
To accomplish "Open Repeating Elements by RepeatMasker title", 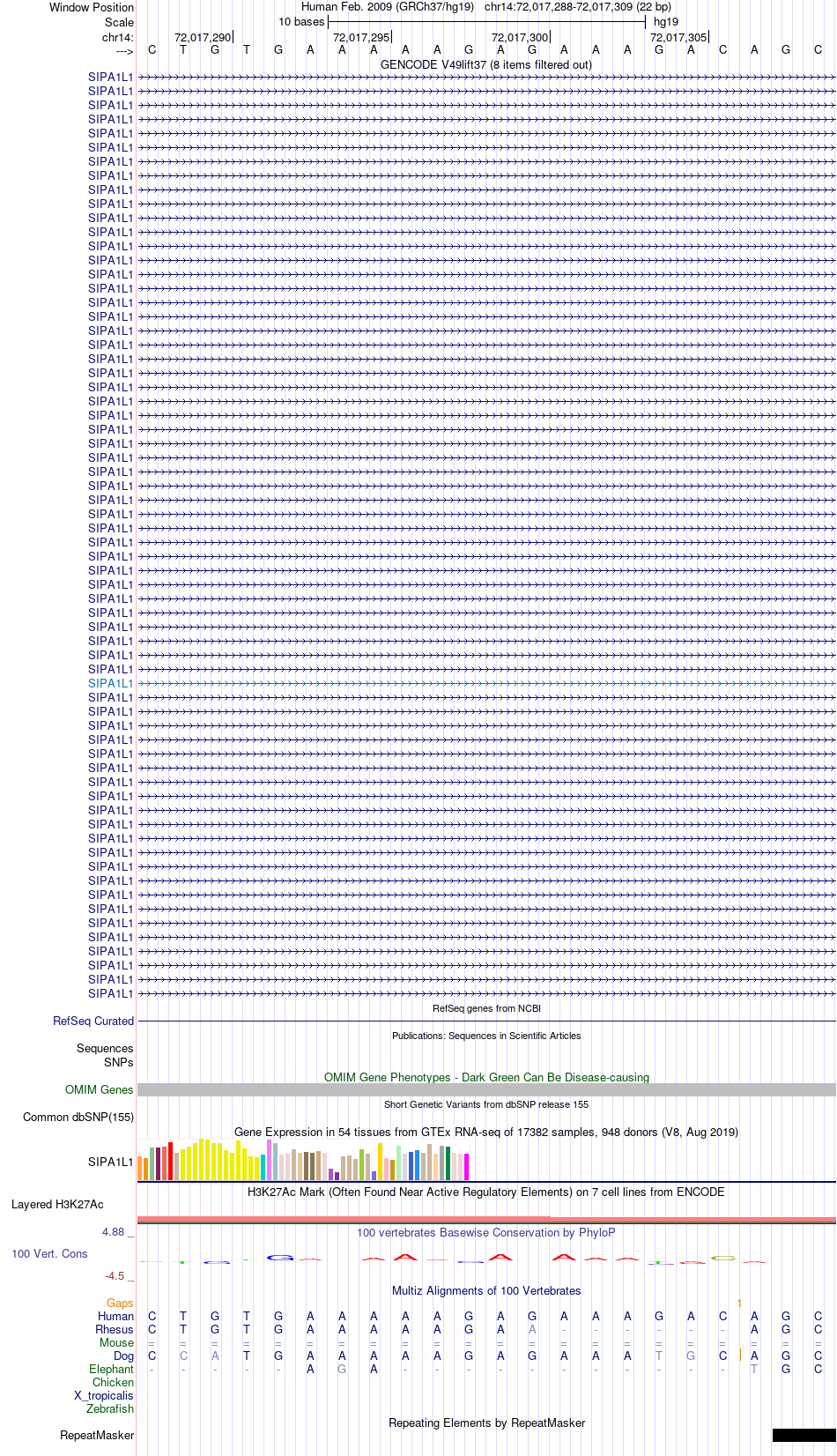I will [486, 1423].
